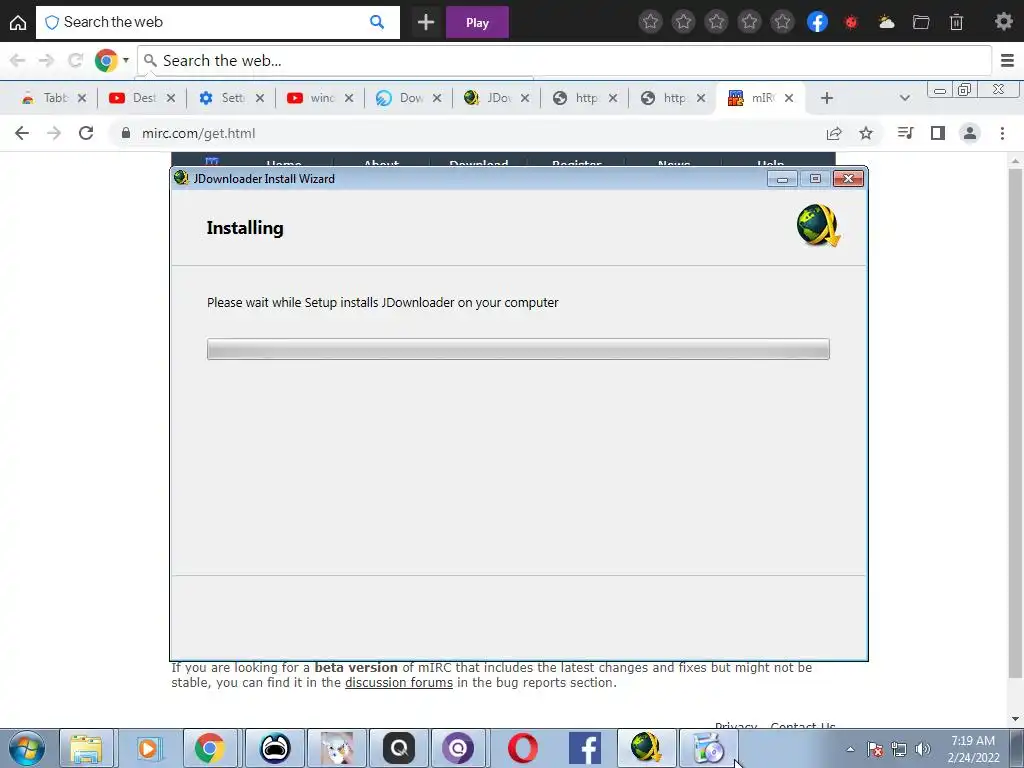Click the installation progress bar
Viewport: 1024px width, 768px height.
pos(518,349)
